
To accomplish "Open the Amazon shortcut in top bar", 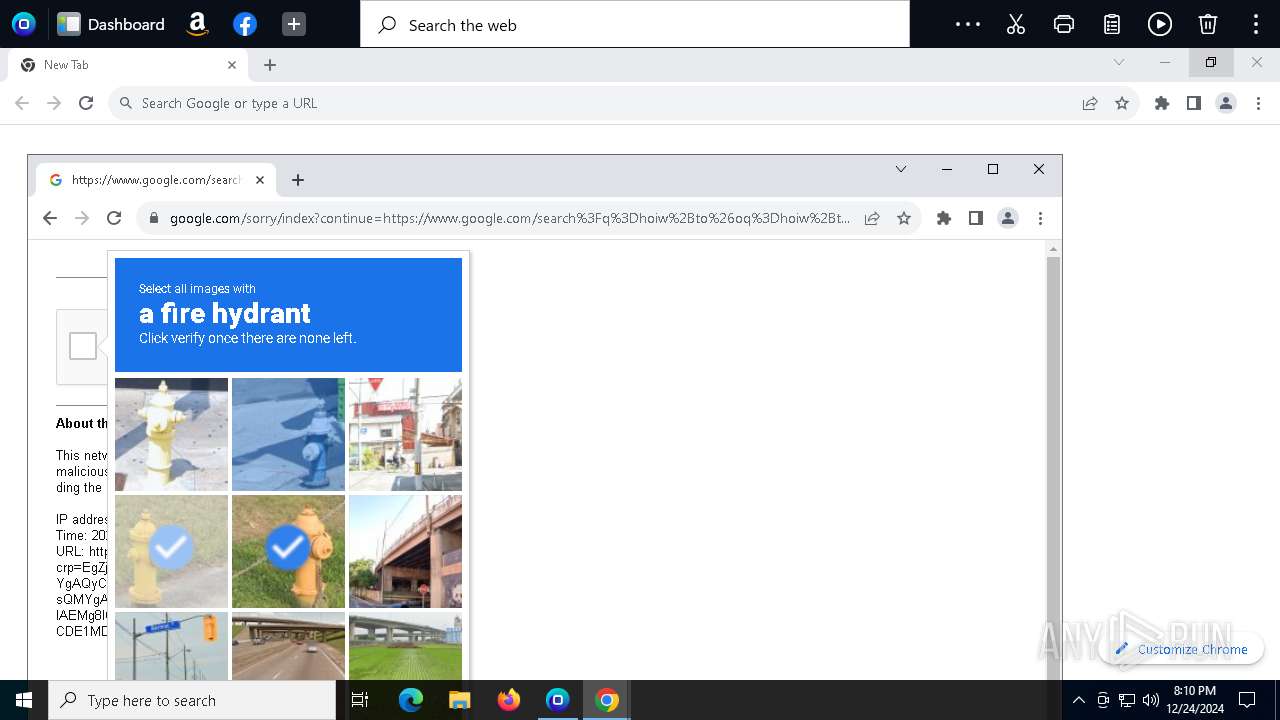I will coord(197,24).
